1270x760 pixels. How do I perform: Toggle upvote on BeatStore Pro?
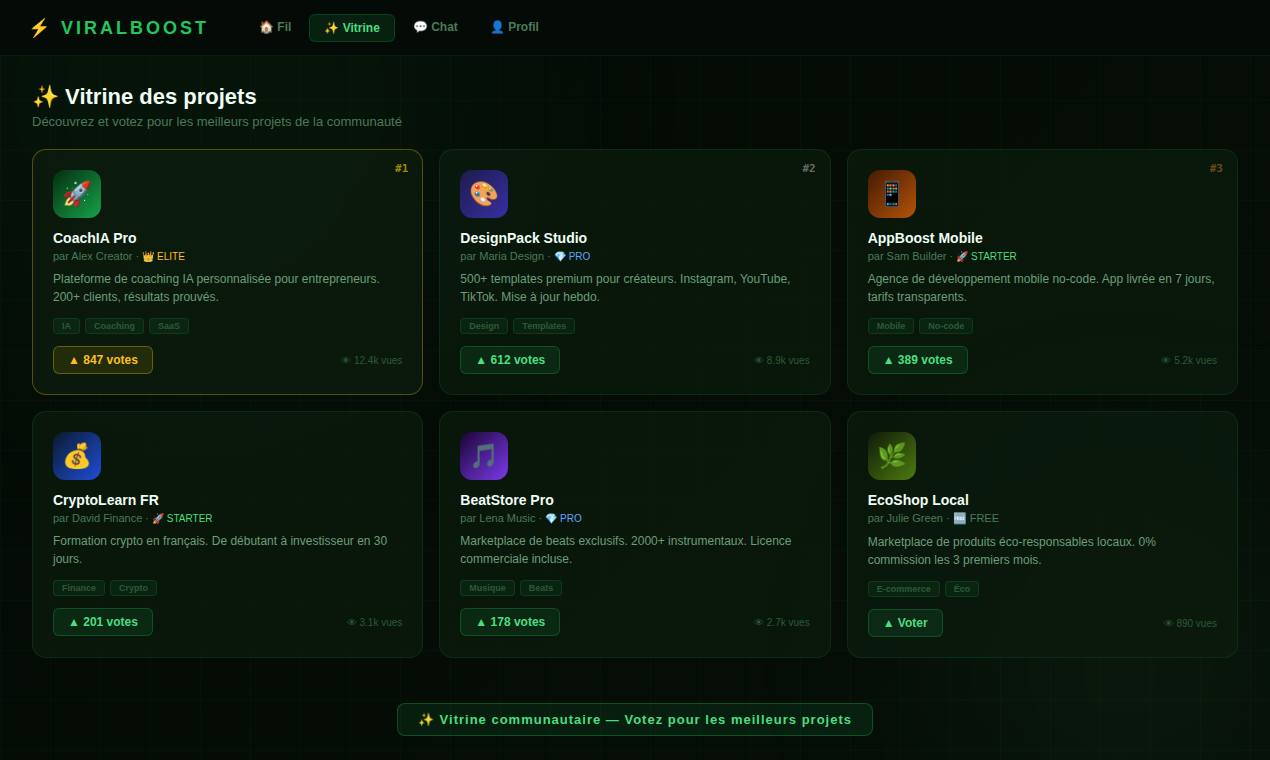point(510,622)
